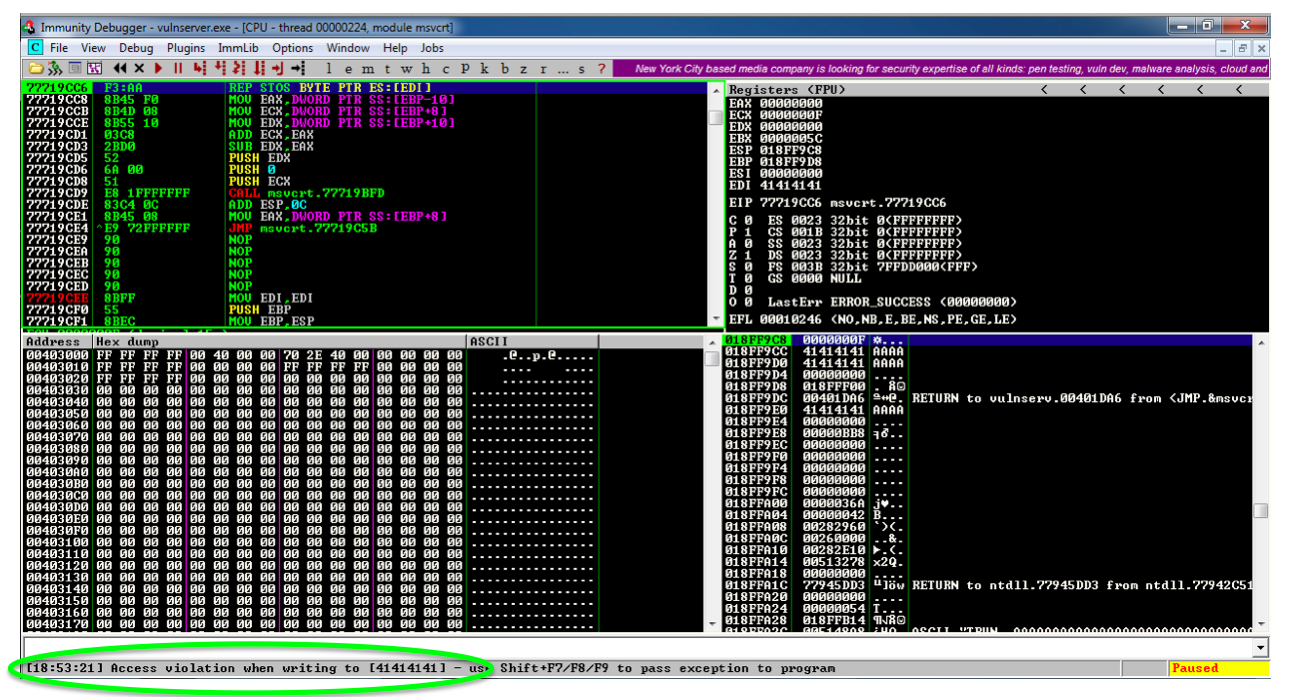Image resolution: width=1295 pixels, height=697 pixels.
Task: Open the ImmLib menu
Action: coord(238,48)
